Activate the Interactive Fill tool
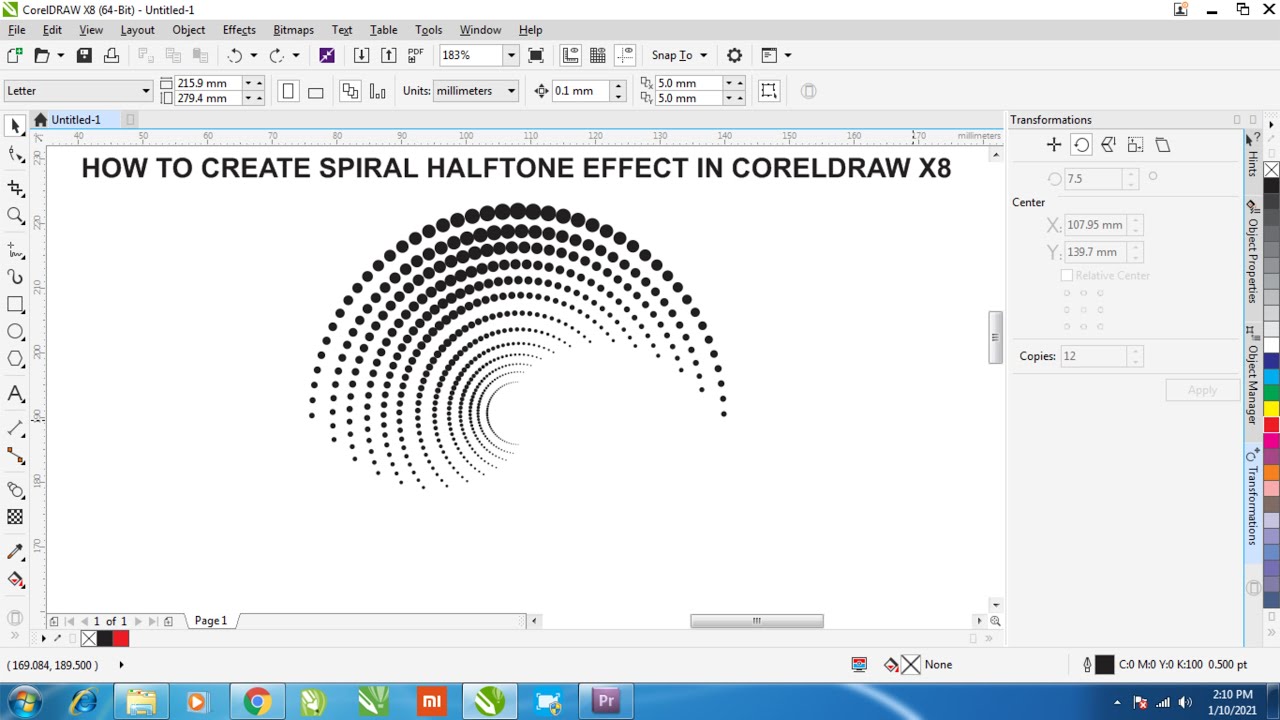The image size is (1280, 720). [15, 580]
